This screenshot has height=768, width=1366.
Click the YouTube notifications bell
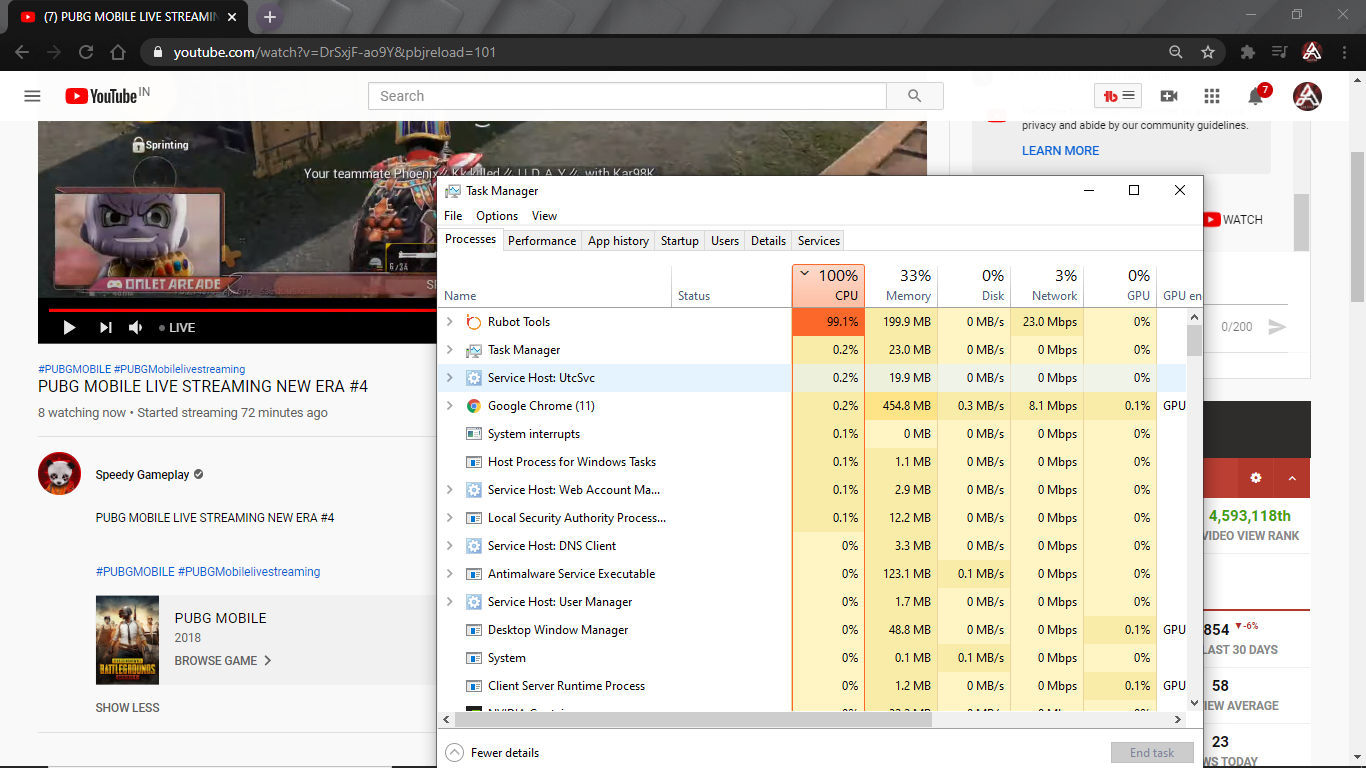click(1255, 96)
